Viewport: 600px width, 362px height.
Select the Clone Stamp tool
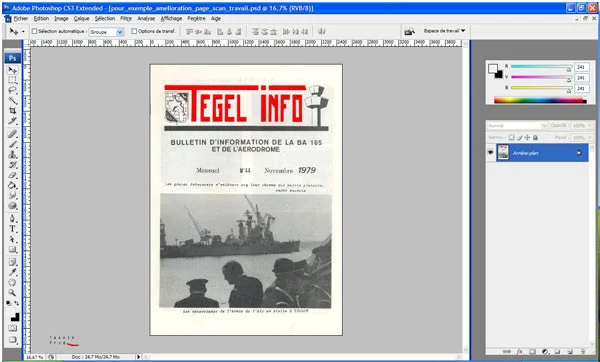[x=13, y=155]
